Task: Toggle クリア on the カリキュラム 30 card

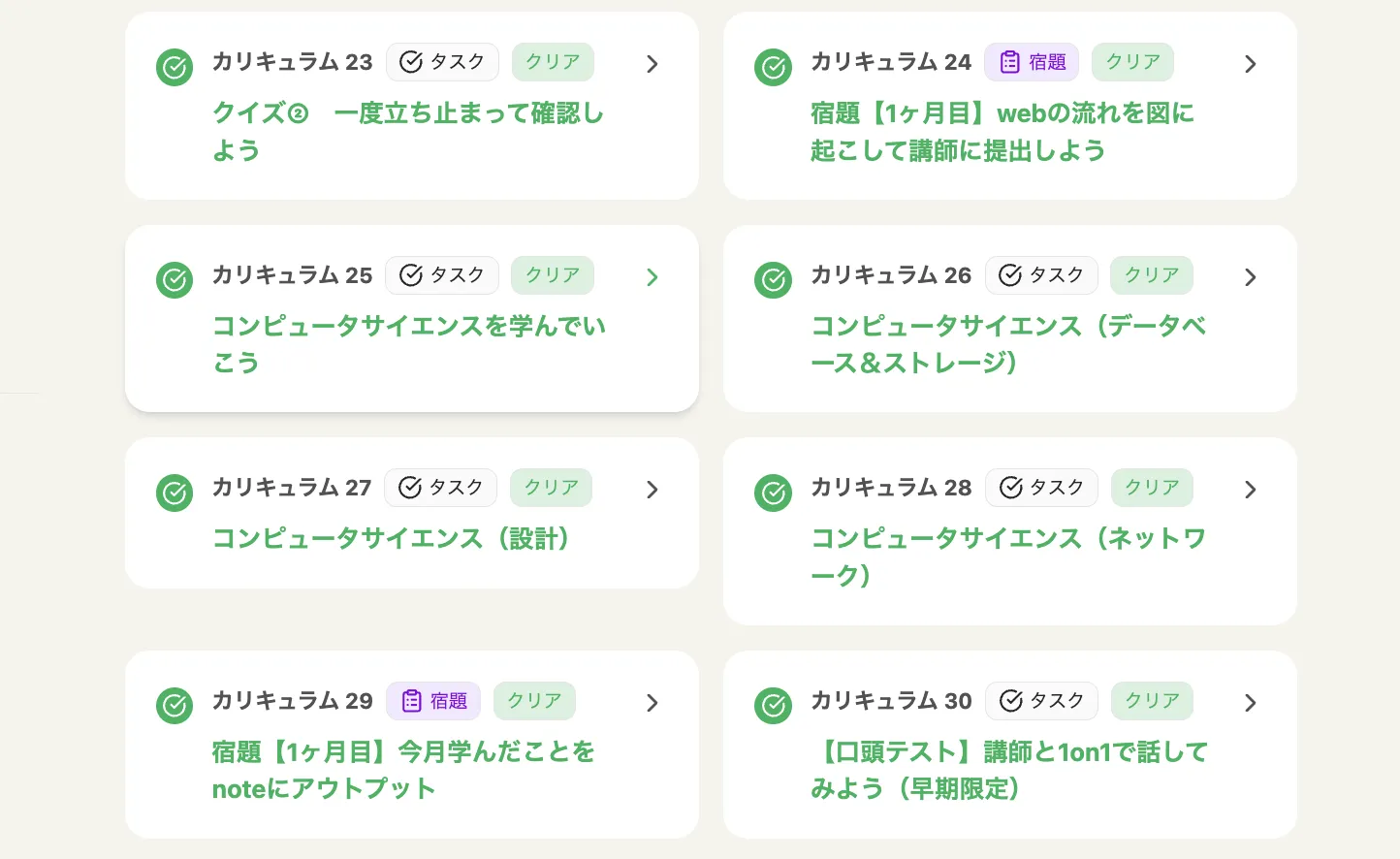Action: click(x=1152, y=700)
